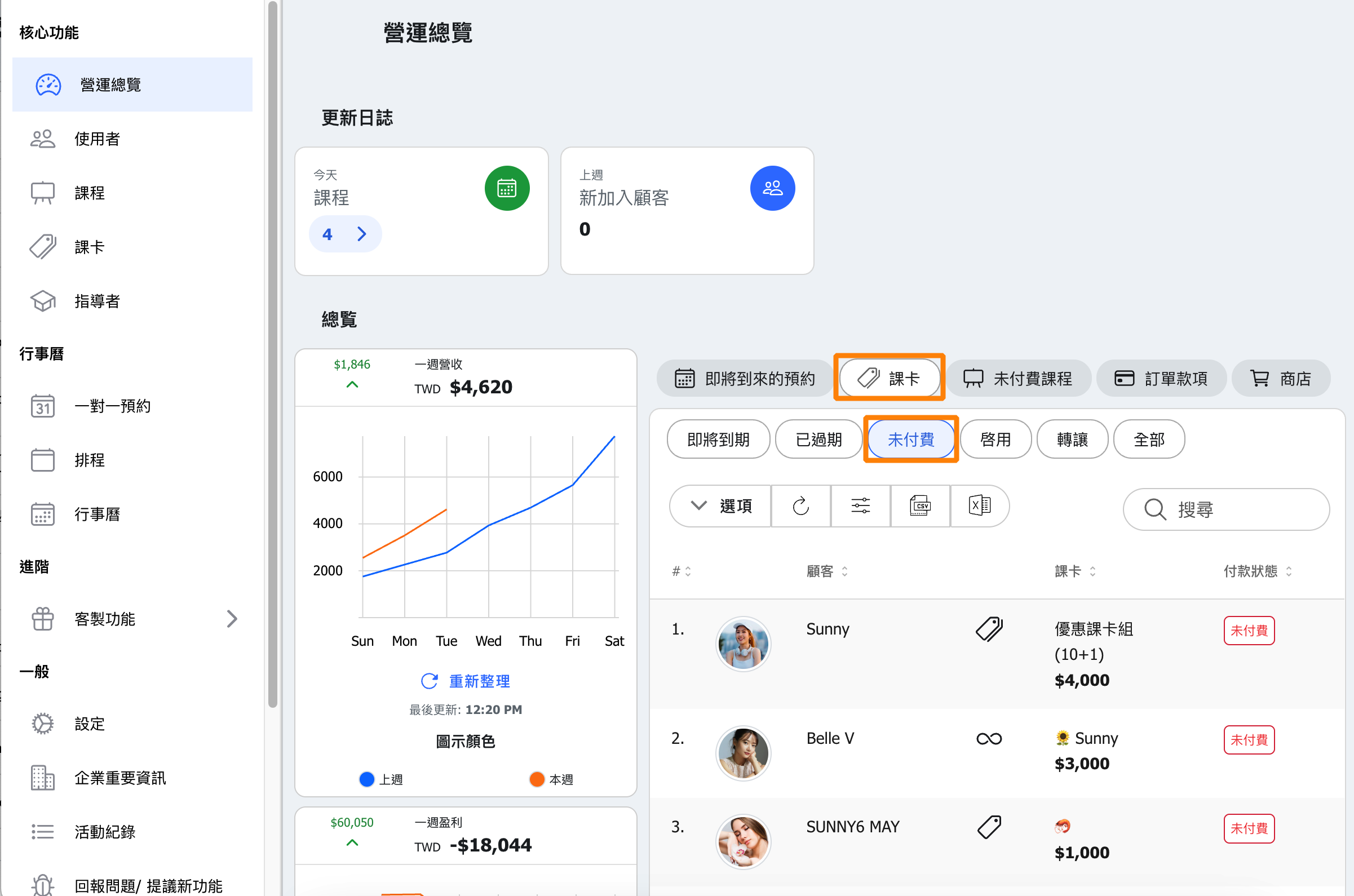This screenshot has height=896, width=1354.
Task: Select the 已過期 filter pill
Action: pyautogui.click(x=818, y=440)
